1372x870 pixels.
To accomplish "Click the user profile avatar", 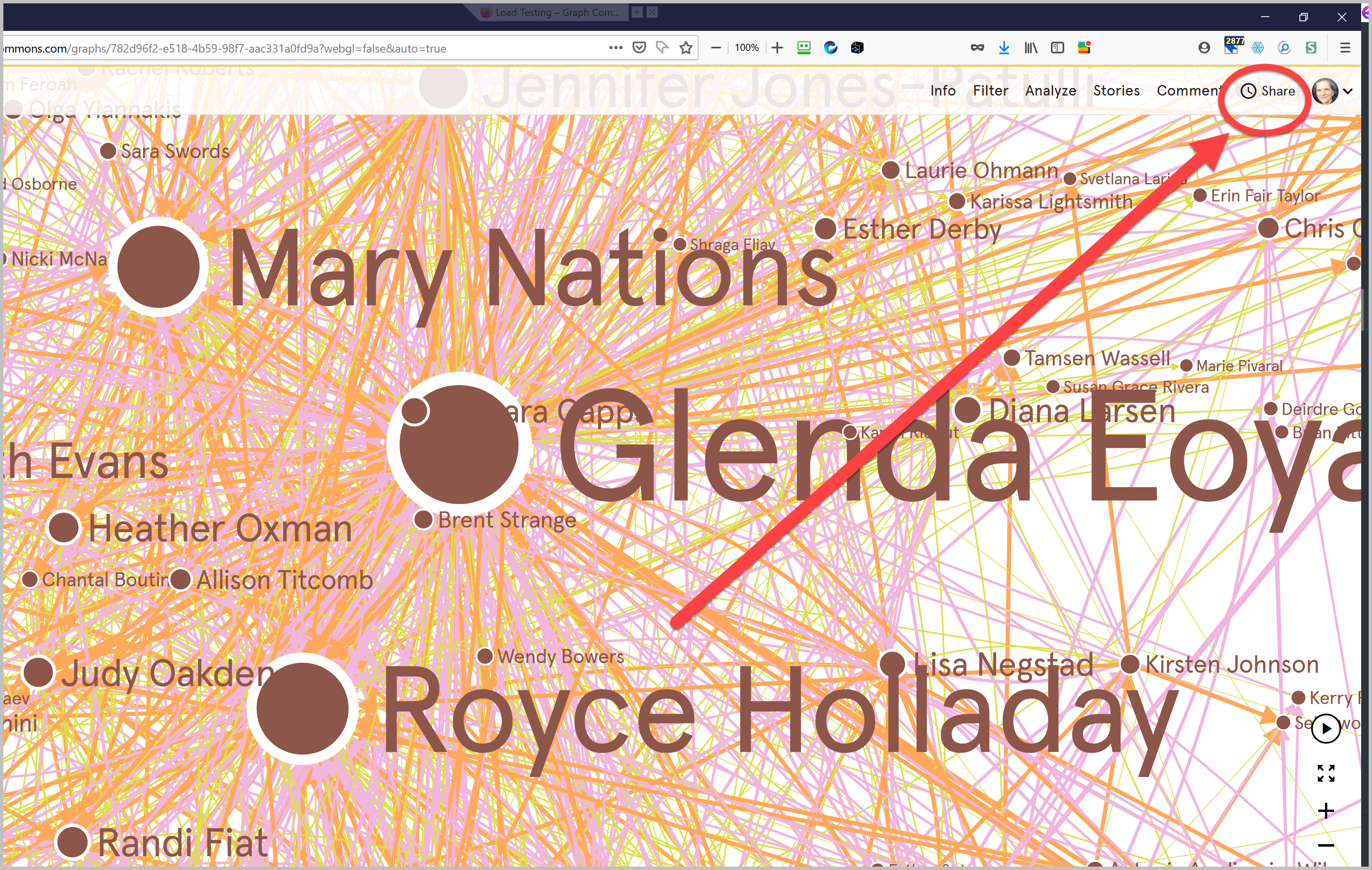I will click(x=1325, y=91).
